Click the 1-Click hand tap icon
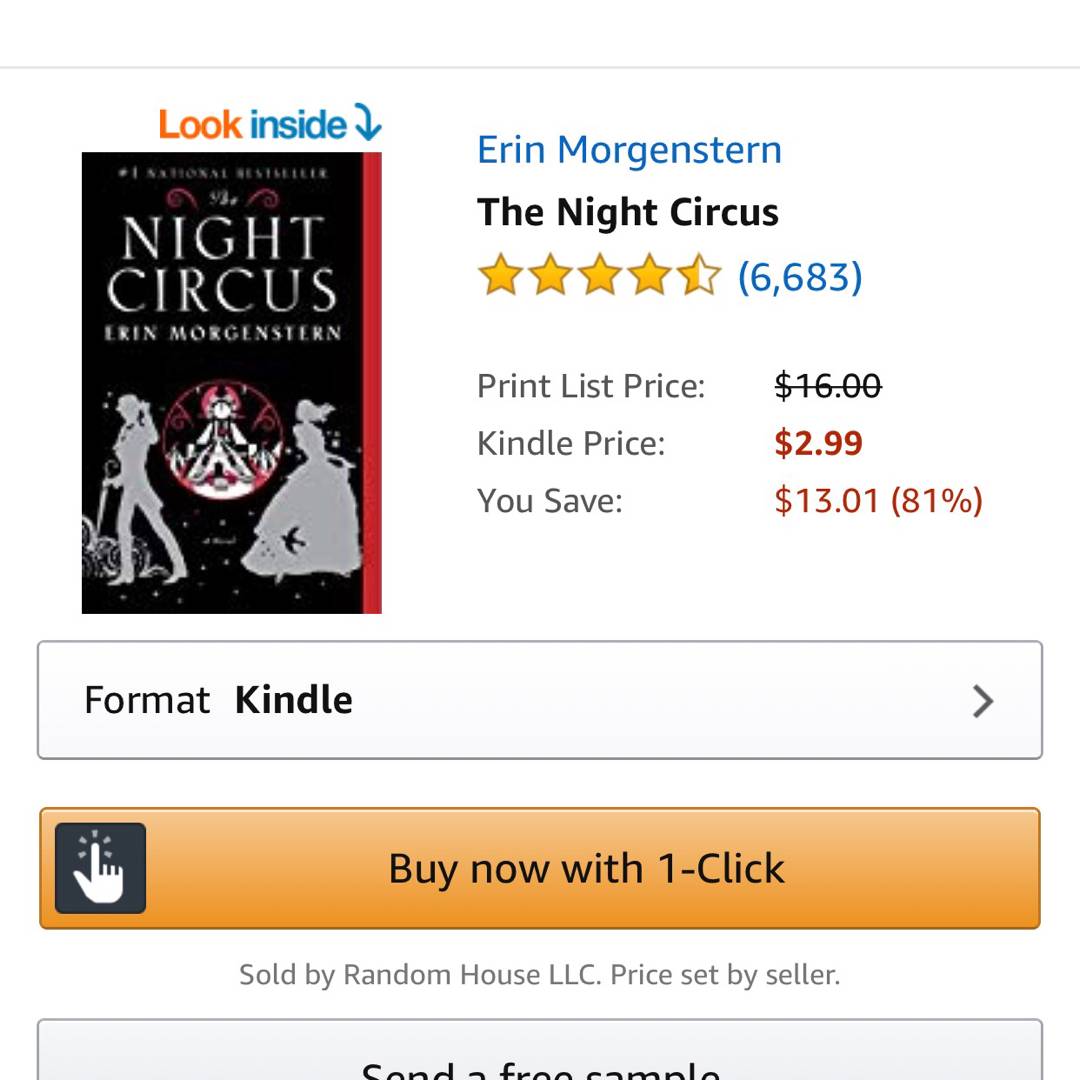This screenshot has width=1080, height=1080. click(x=100, y=868)
